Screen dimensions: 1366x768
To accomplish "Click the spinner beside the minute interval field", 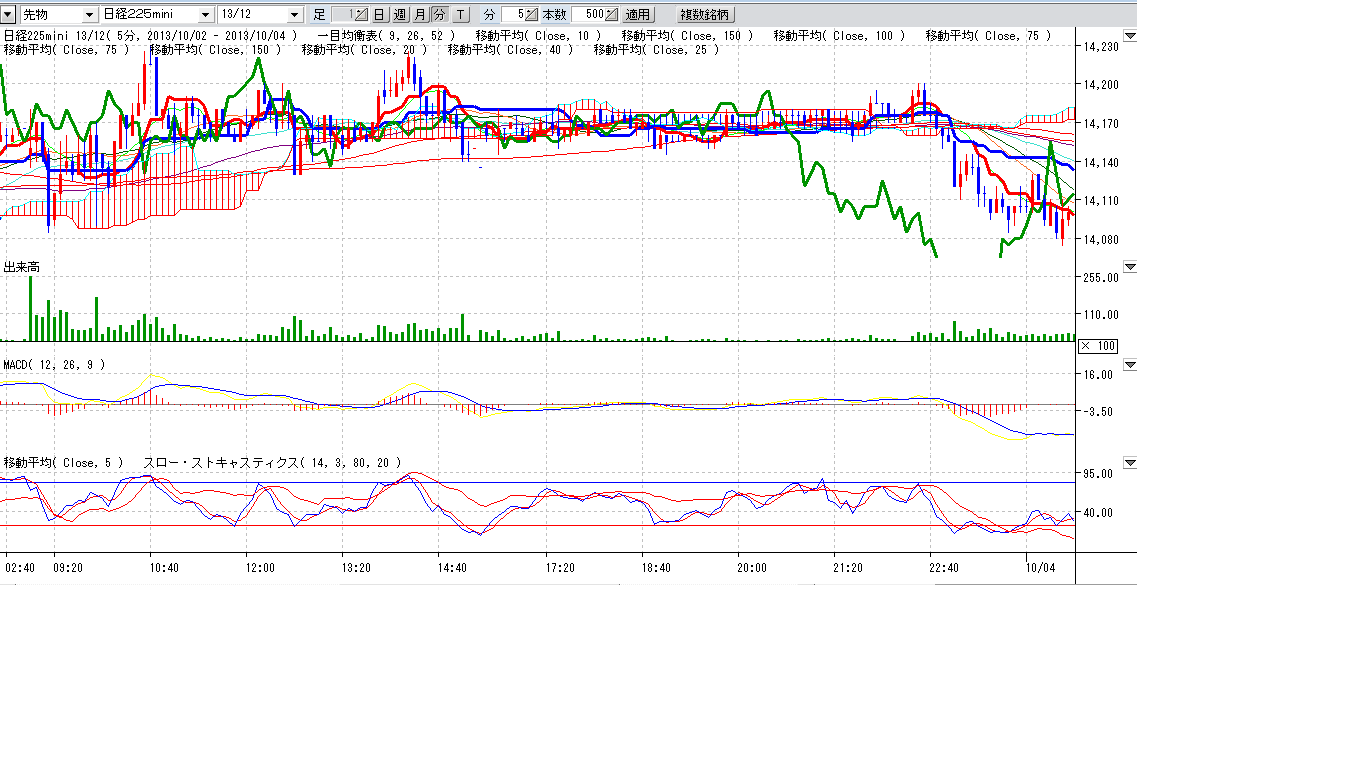I will (x=531, y=15).
